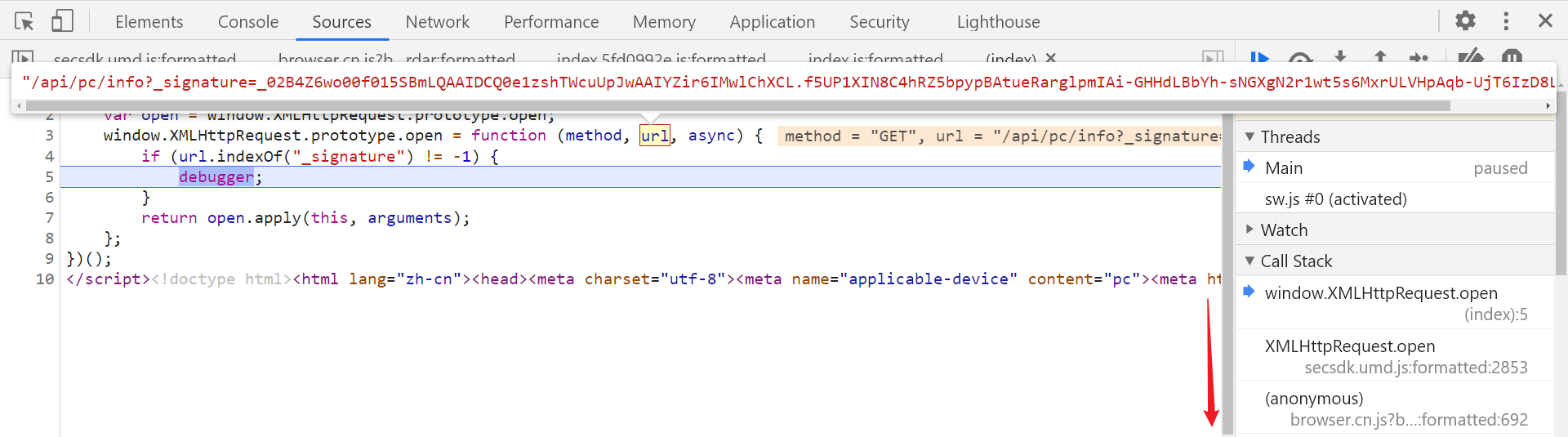
Task: Switch to the Elements tab
Action: pos(149,22)
